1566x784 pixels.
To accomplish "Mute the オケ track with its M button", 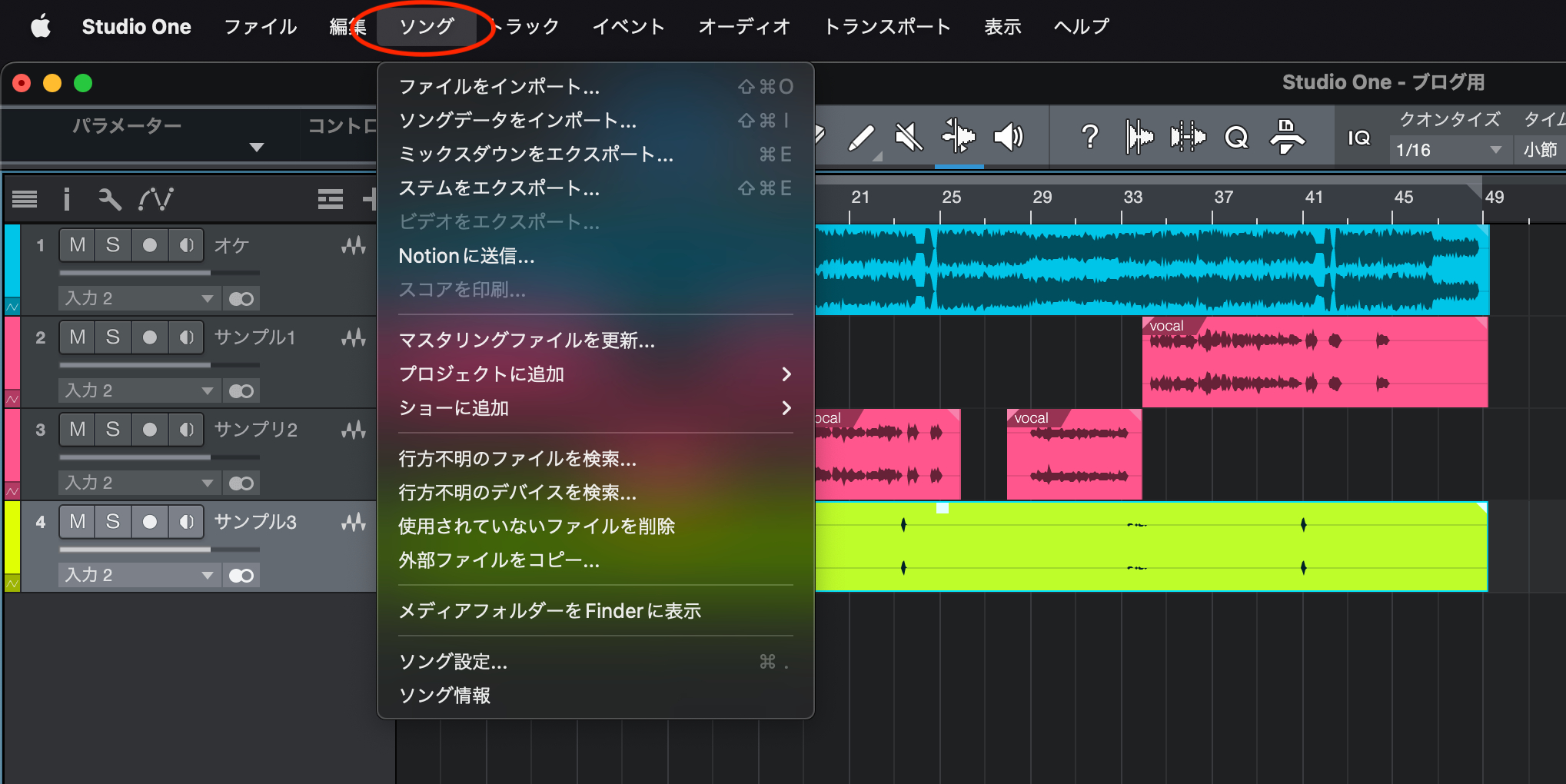I will (76, 244).
